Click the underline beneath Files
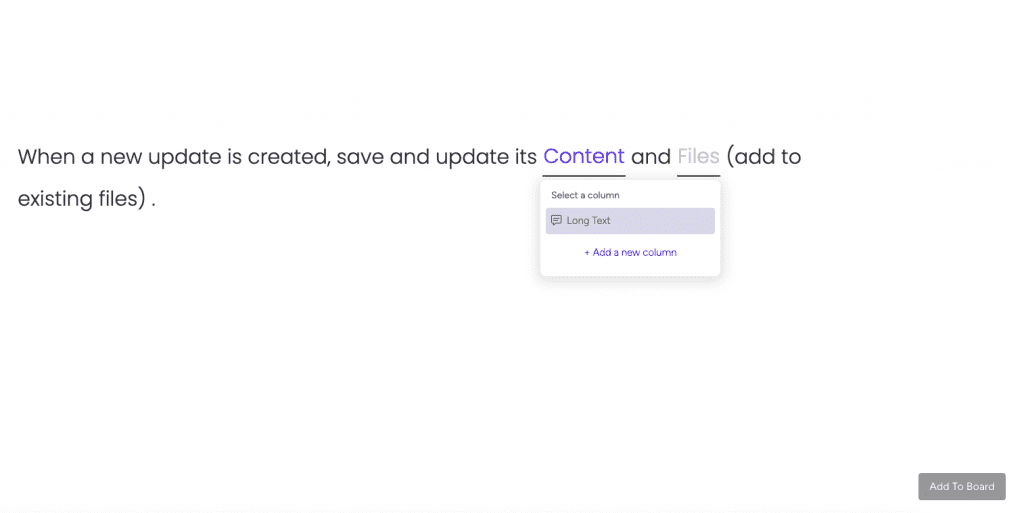The height and width of the screenshot is (513, 1024). (x=698, y=176)
